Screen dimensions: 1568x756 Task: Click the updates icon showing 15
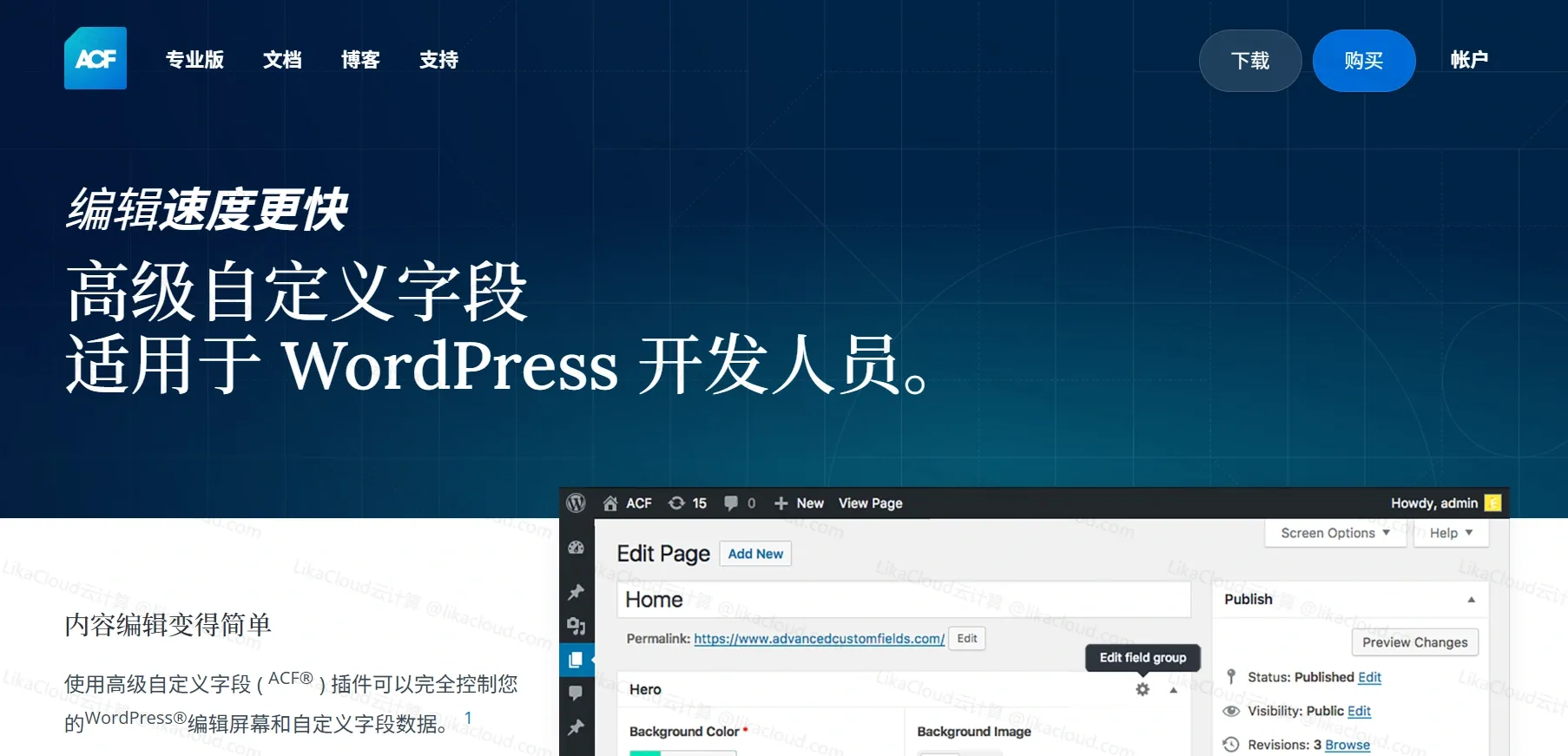676,503
